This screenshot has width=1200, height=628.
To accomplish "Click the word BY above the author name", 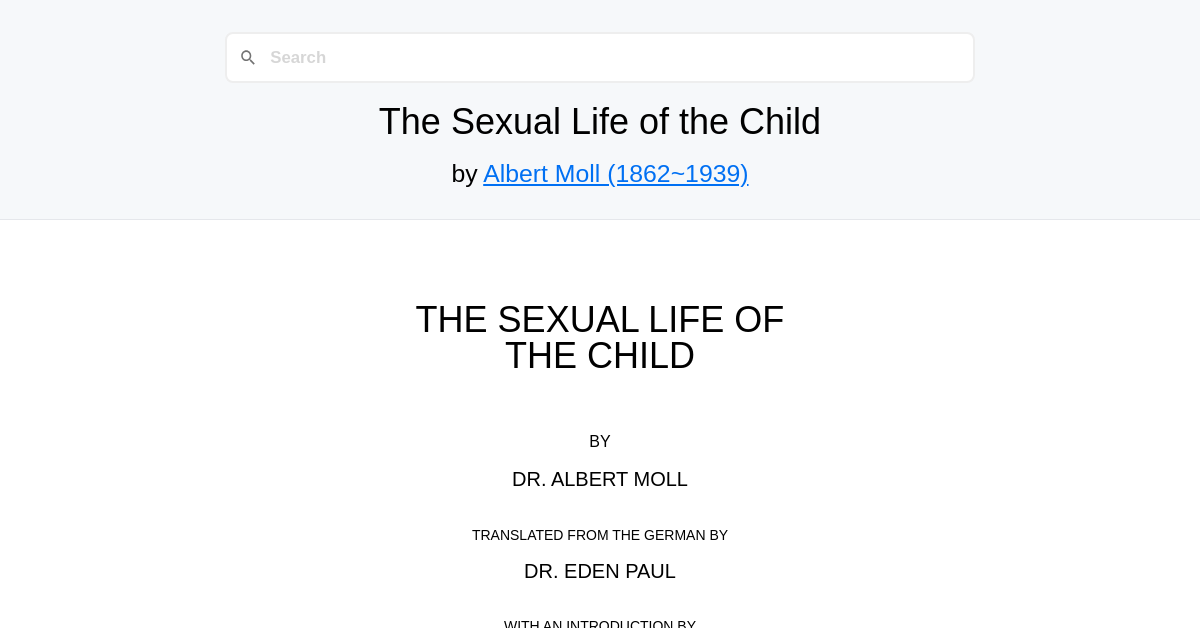I will coord(600,441).
